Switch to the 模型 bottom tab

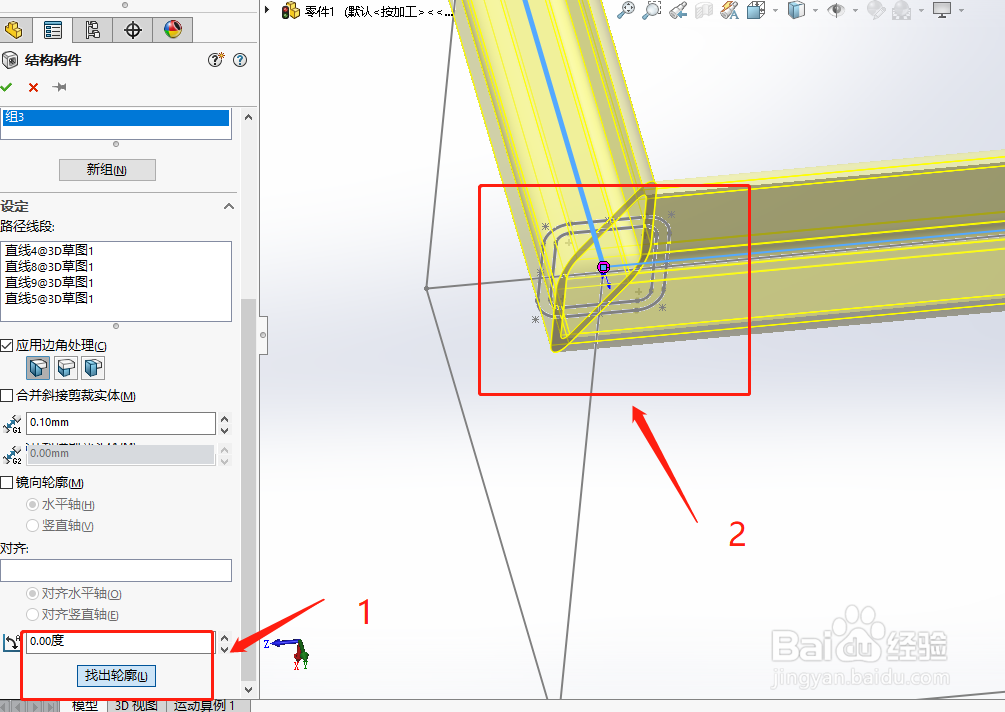pos(85,706)
